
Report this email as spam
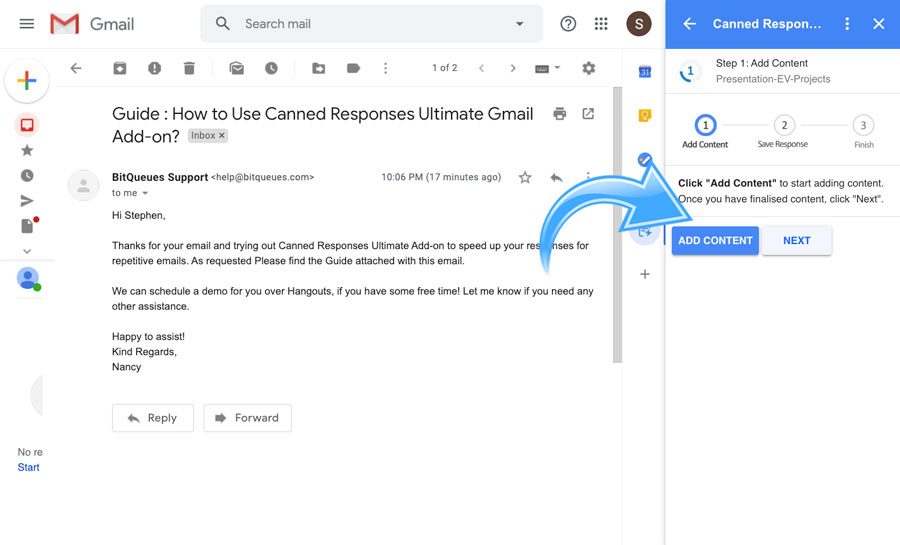[154, 68]
